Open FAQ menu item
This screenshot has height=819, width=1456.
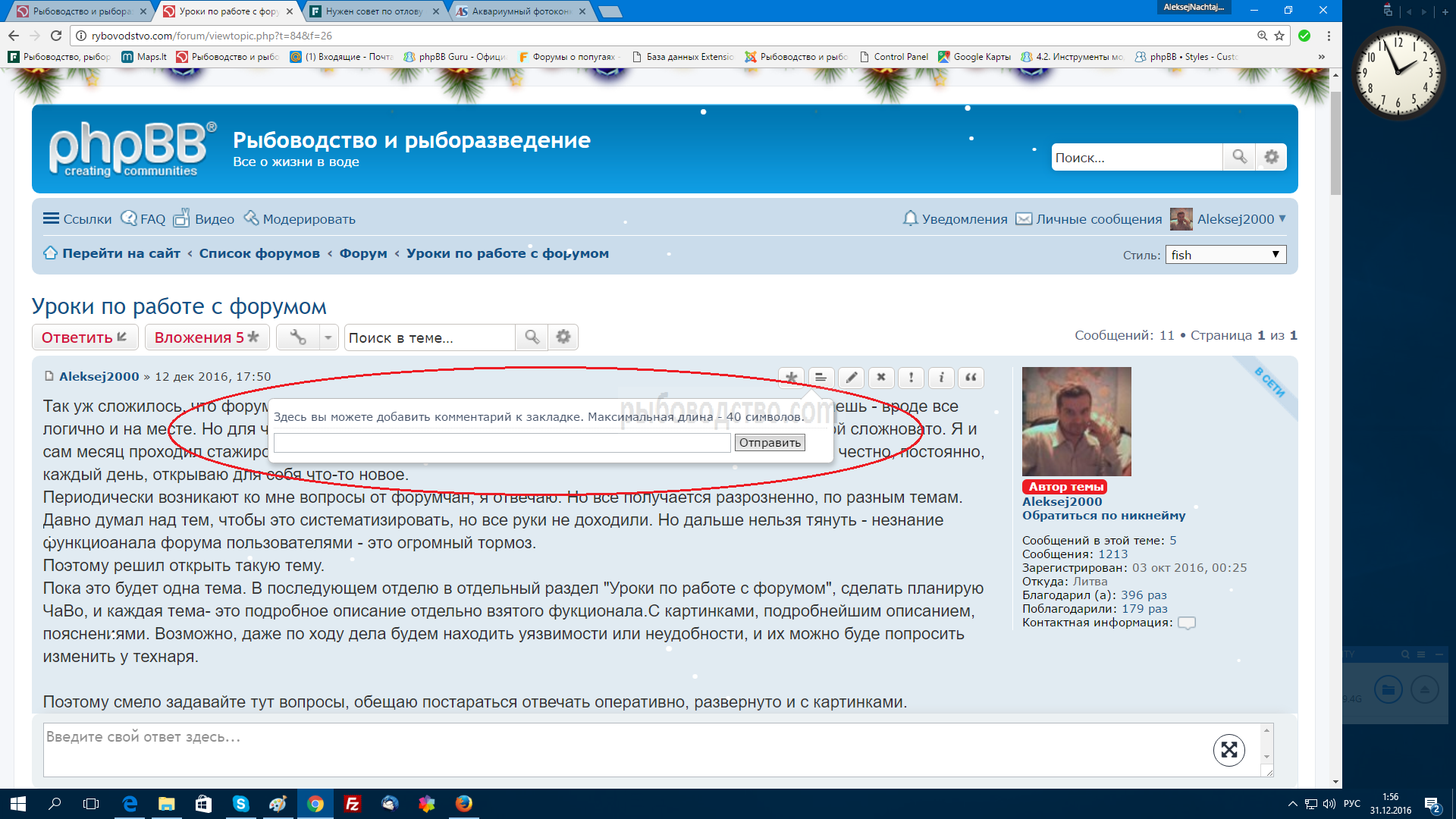coord(143,219)
